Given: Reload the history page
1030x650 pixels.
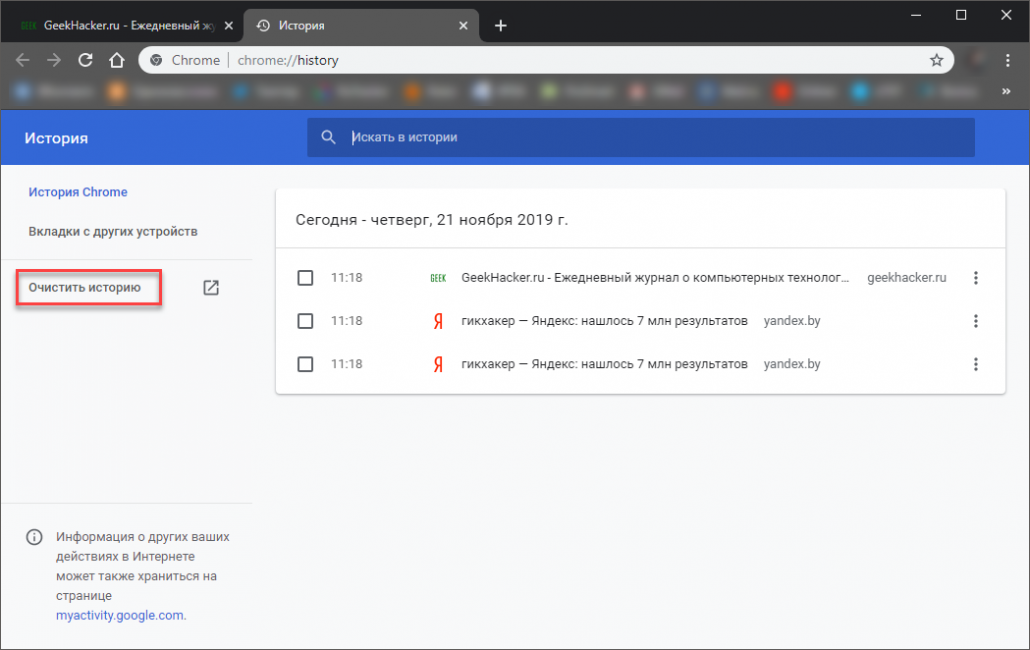Looking at the screenshot, I should [86, 60].
